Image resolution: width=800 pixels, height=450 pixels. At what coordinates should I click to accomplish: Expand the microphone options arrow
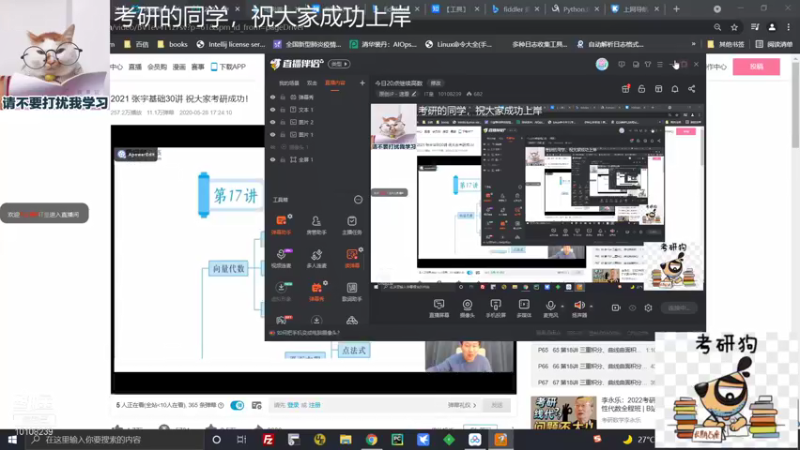coord(562,306)
